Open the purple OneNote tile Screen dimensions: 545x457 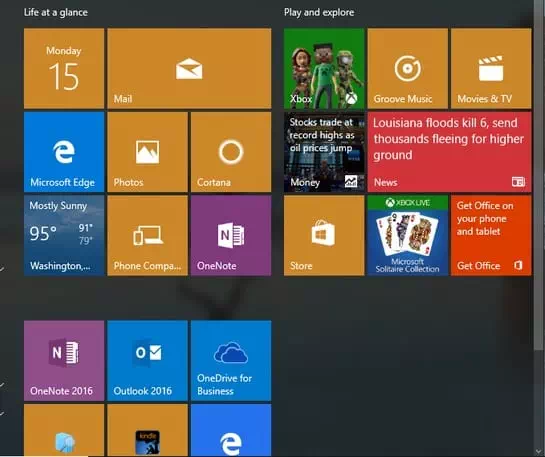tap(231, 236)
